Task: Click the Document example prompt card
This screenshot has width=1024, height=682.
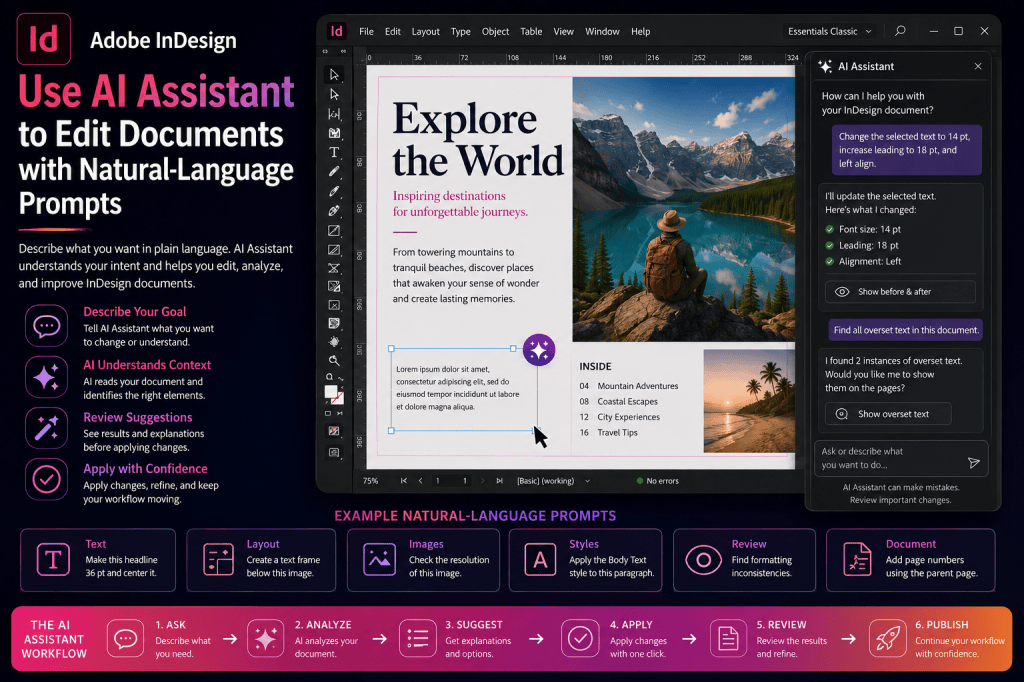Action: (910, 560)
